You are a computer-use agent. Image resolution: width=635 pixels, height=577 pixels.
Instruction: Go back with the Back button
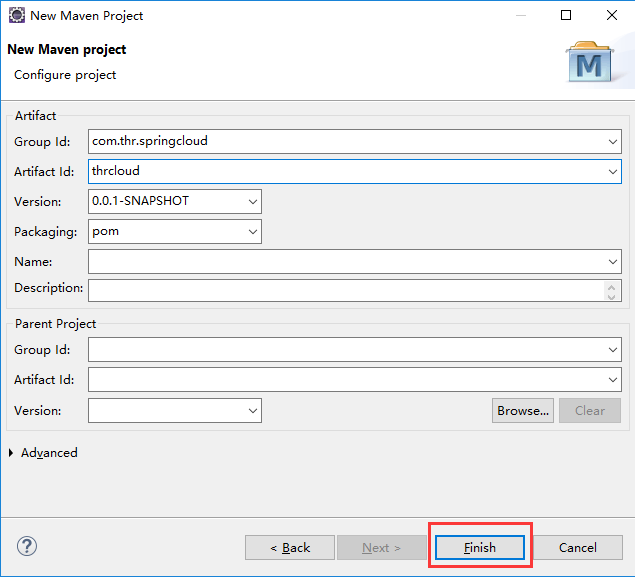click(290, 547)
